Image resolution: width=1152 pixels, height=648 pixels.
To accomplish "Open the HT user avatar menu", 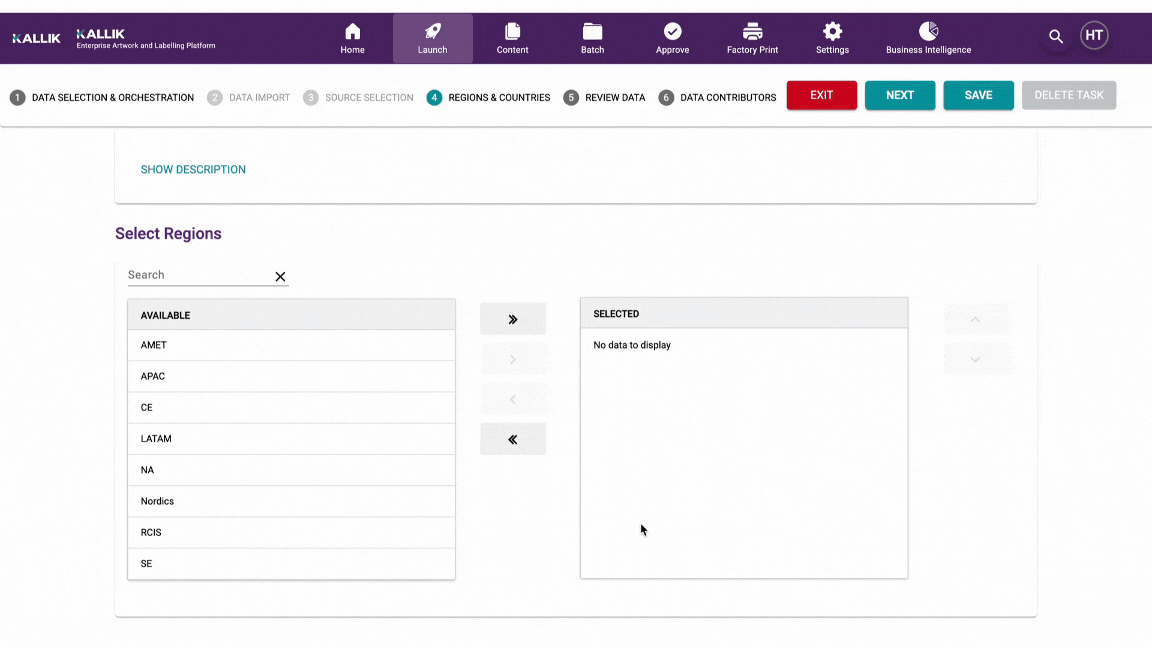I will pyautogui.click(x=1094, y=36).
